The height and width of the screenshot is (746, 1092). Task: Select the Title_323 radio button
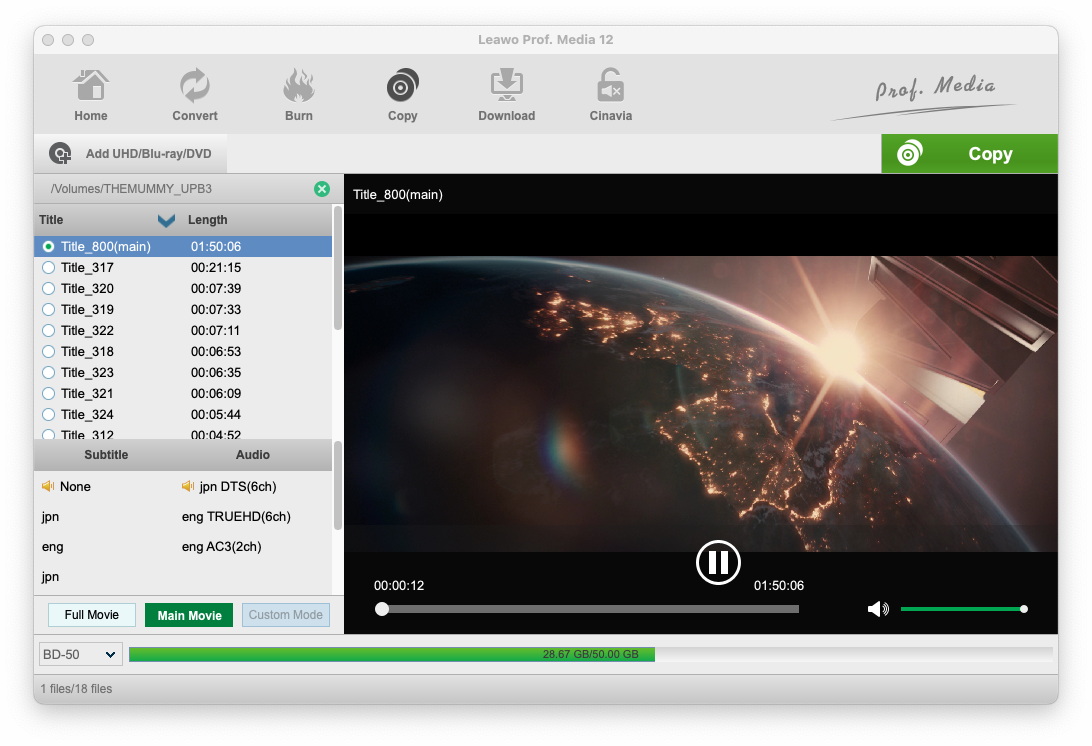[48, 373]
